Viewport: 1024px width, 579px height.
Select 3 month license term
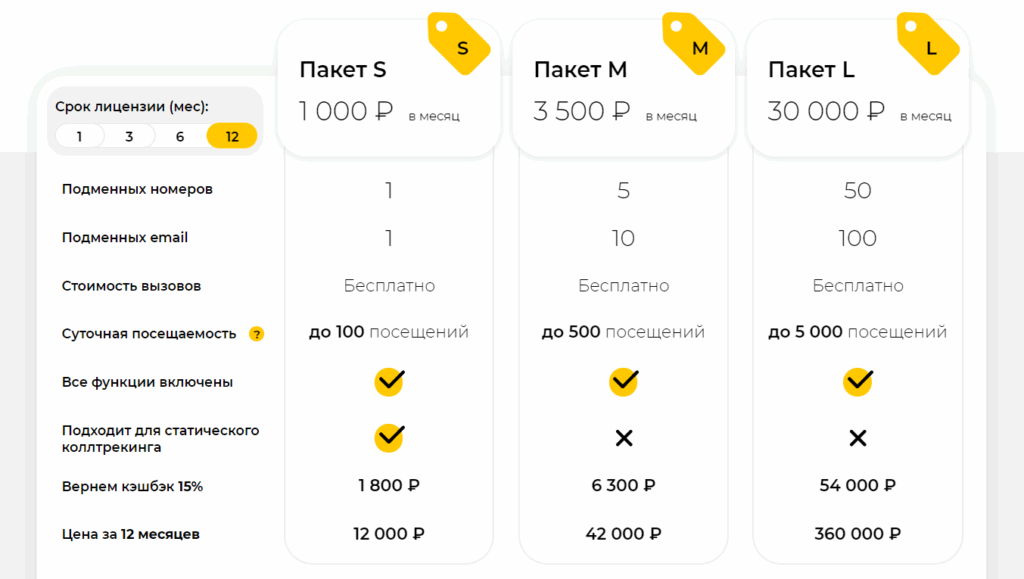pos(129,137)
